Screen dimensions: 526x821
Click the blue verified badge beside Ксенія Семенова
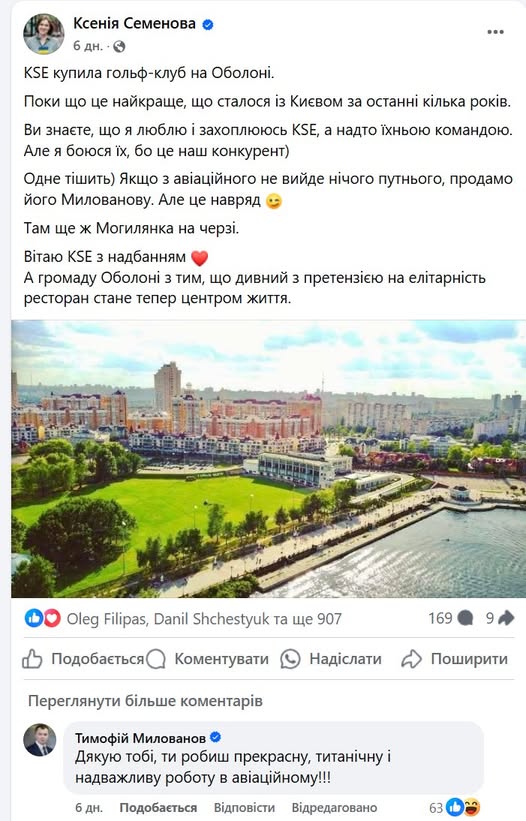click(208, 24)
